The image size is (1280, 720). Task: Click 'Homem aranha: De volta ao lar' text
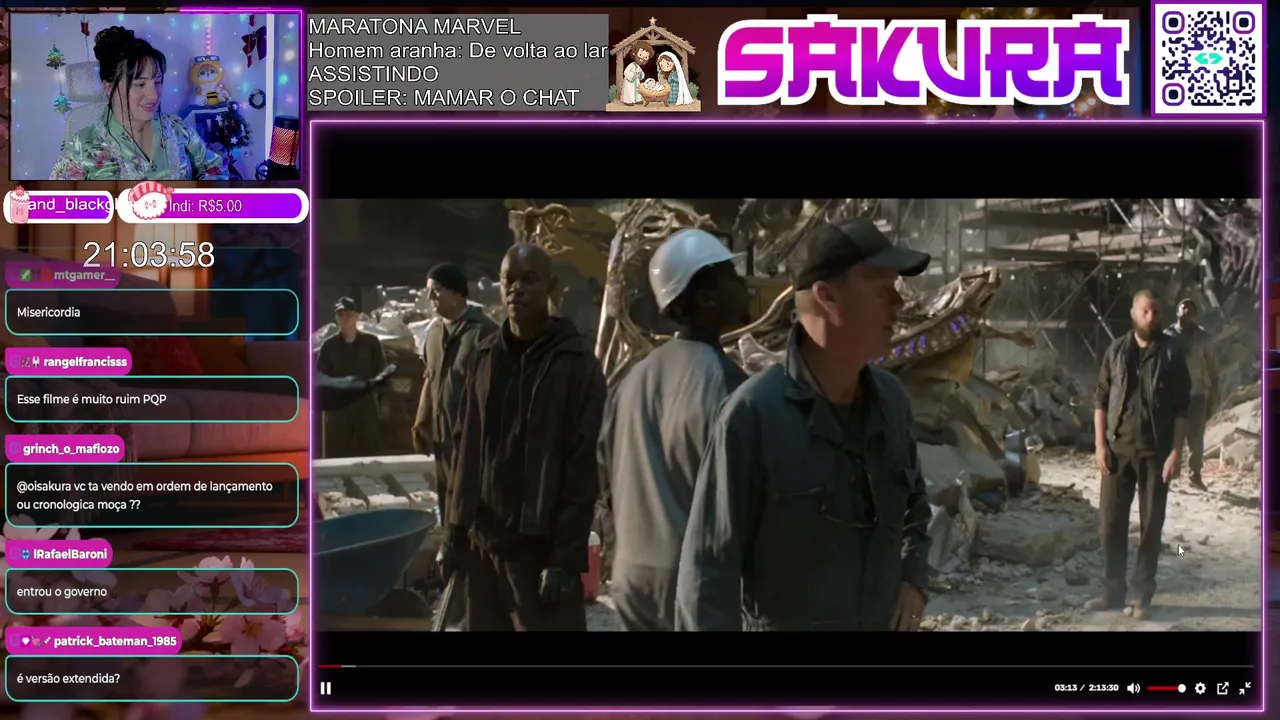[457, 50]
